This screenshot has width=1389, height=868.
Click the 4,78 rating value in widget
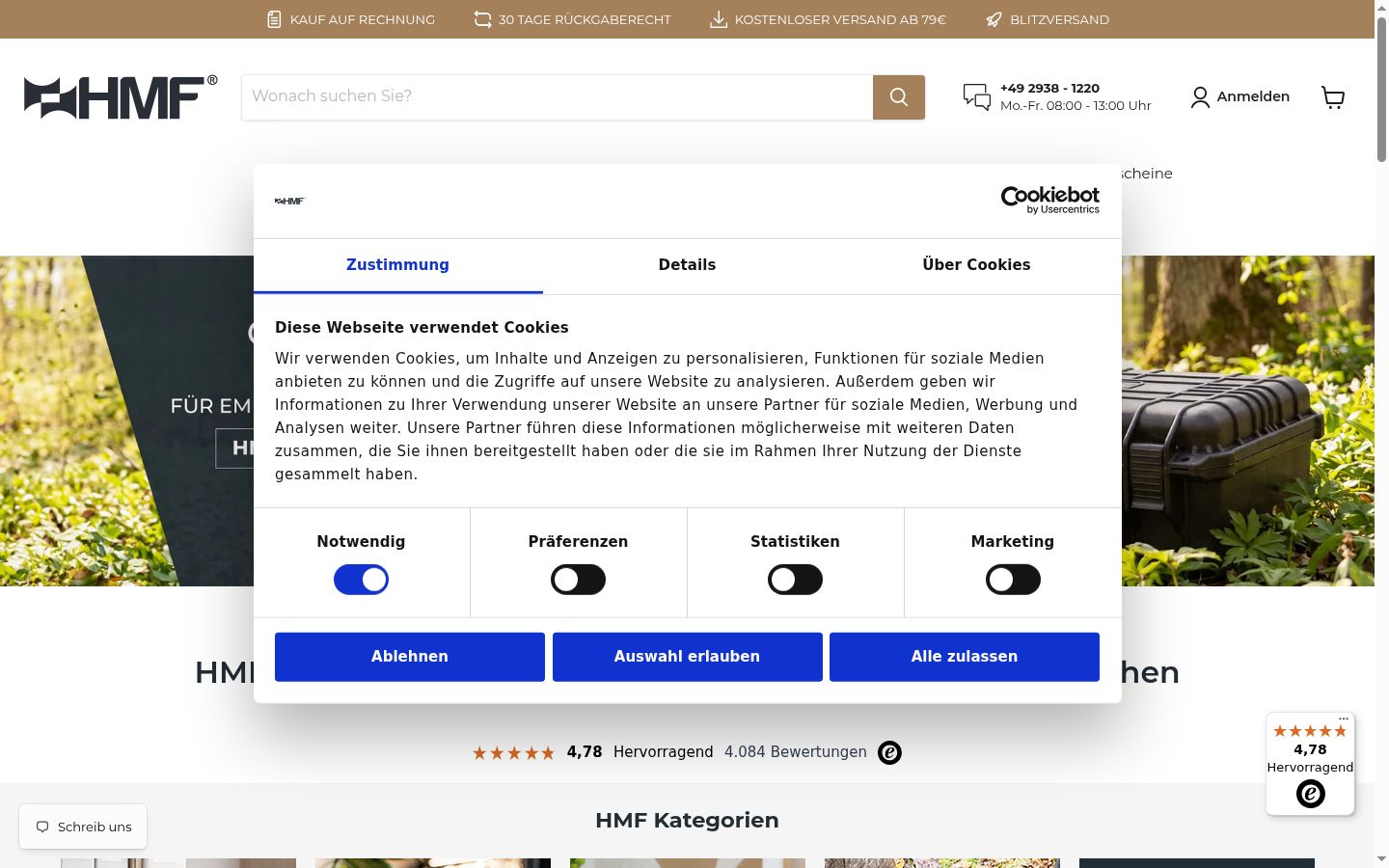1310,749
